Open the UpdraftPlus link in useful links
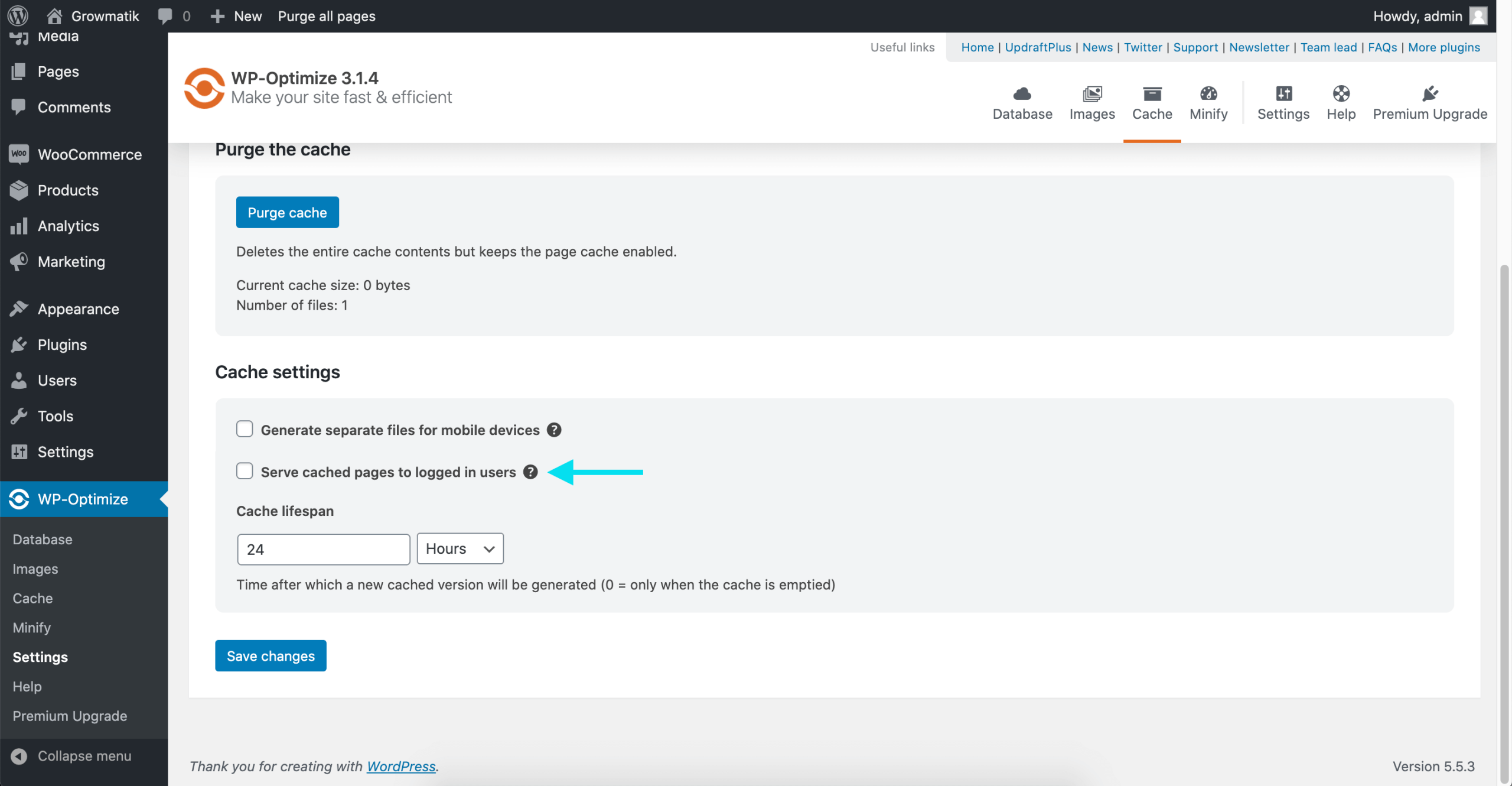Viewport: 1512px width, 786px height. (1038, 47)
